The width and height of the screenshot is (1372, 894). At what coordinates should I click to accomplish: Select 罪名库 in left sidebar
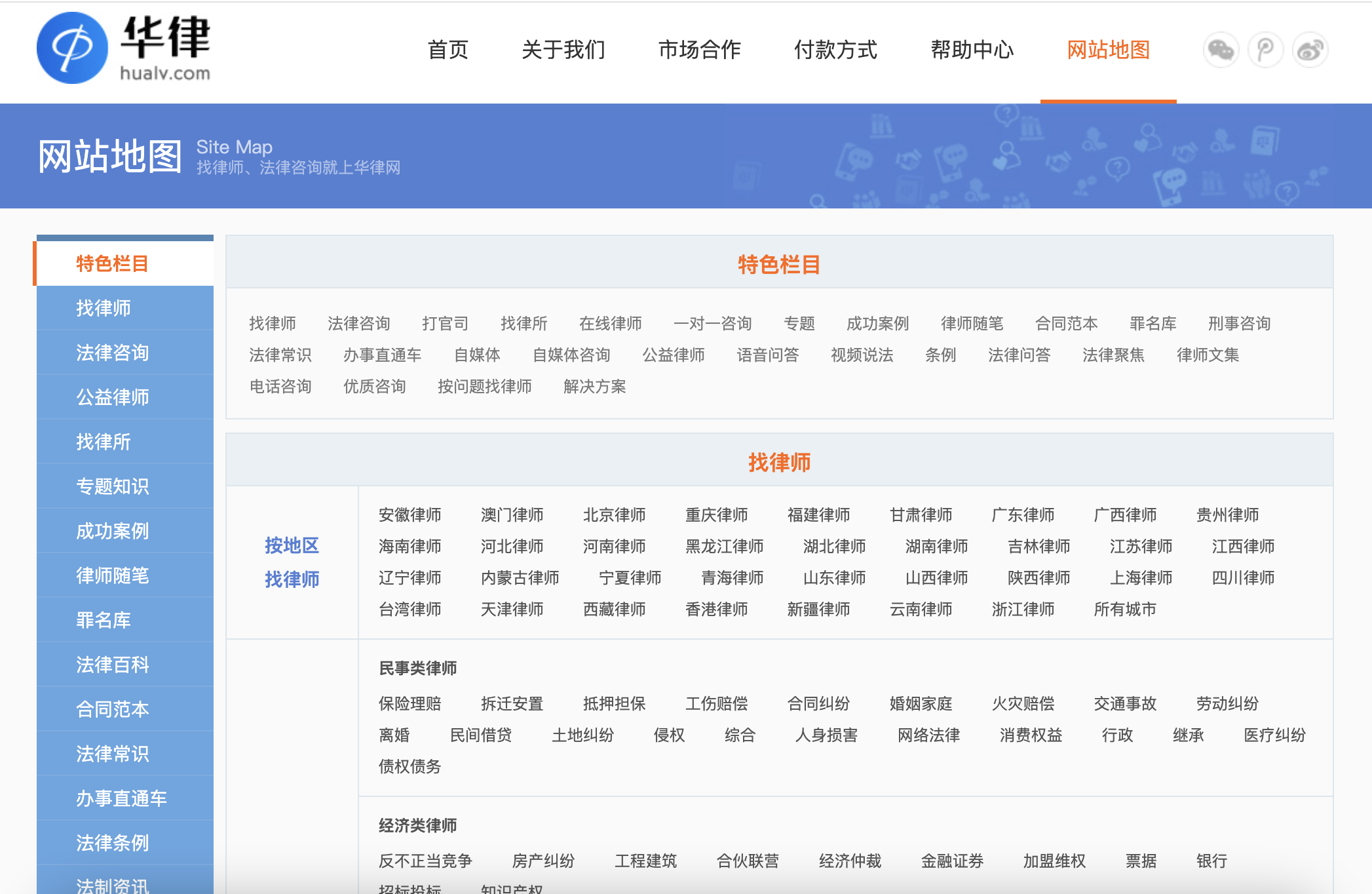click(x=103, y=620)
